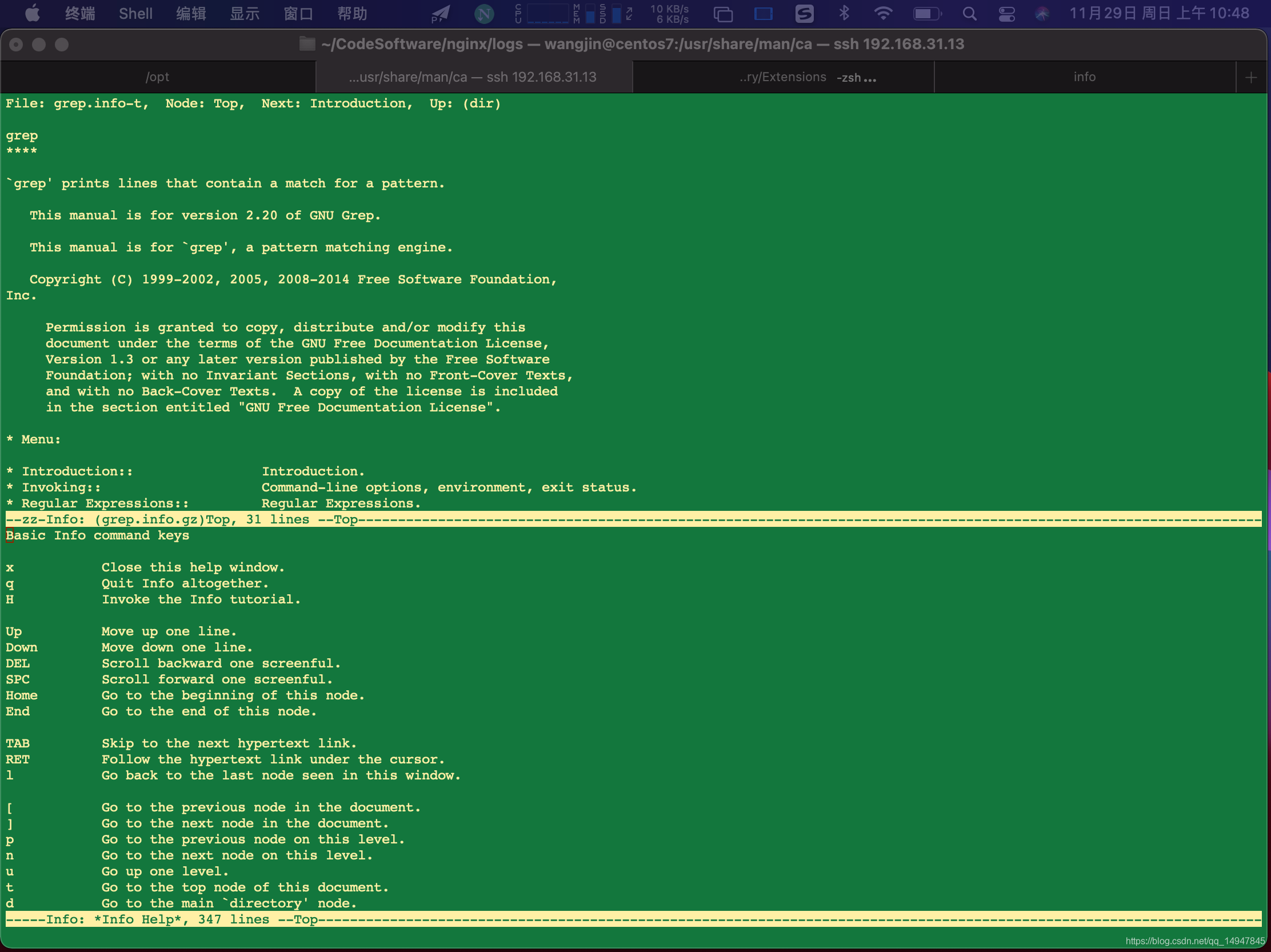Click 'Scroll backward one screenful.' text
This screenshot has width=1271, height=952.
pos(221,663)
